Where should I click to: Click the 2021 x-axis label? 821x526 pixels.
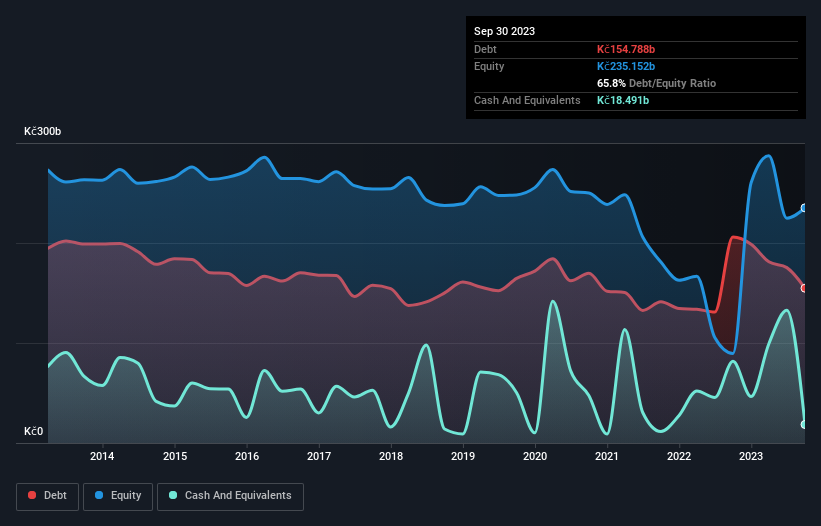click(607, 456)
